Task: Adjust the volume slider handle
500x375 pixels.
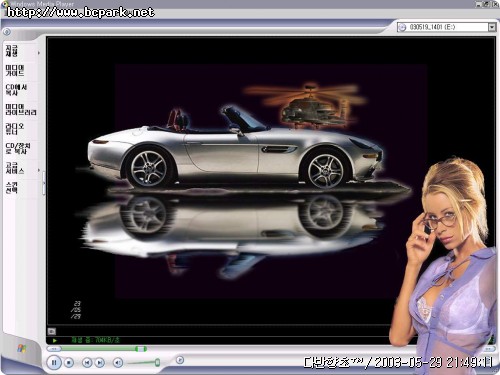Action: click(157, 362)
